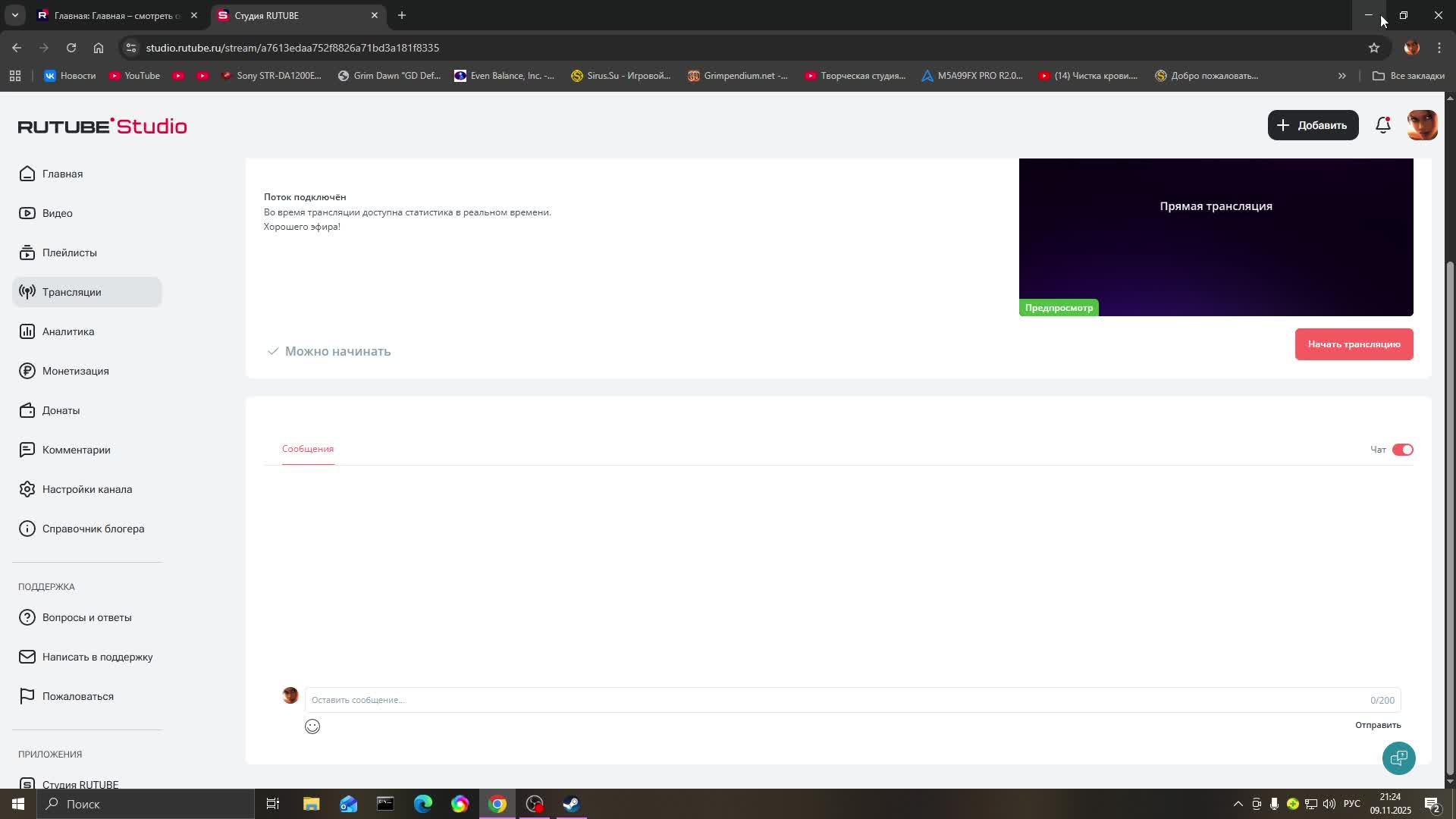The height and width of the screenshot is (819, 1456).
Task: Open the Донаты wallet section
Action: (61, 410)
